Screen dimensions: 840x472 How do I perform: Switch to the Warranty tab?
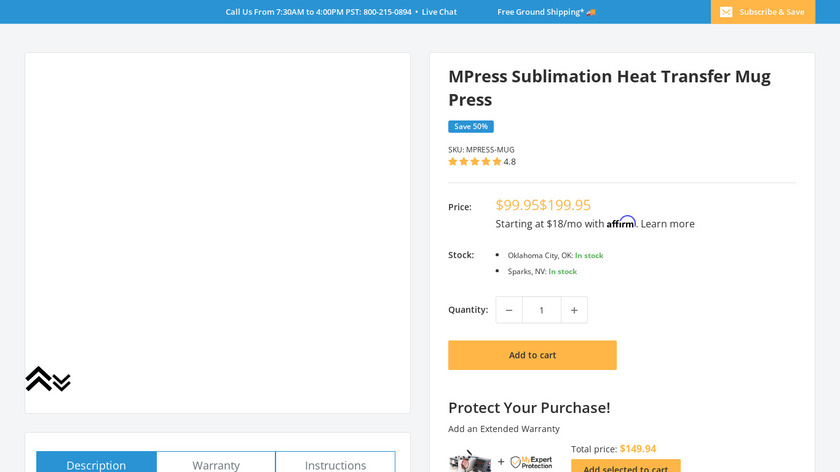point(216,464)
